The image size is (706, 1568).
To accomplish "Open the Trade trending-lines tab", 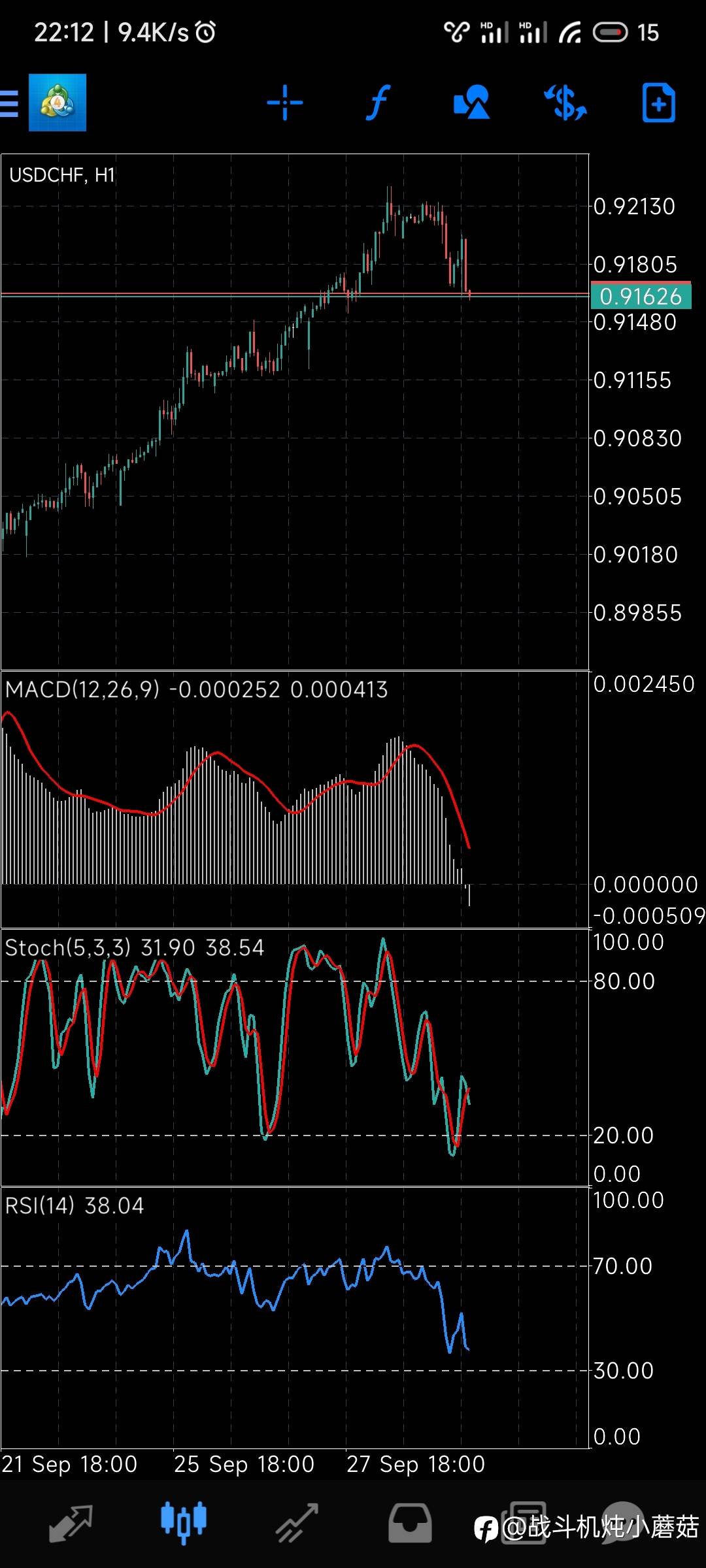I will click(297, 1524).
